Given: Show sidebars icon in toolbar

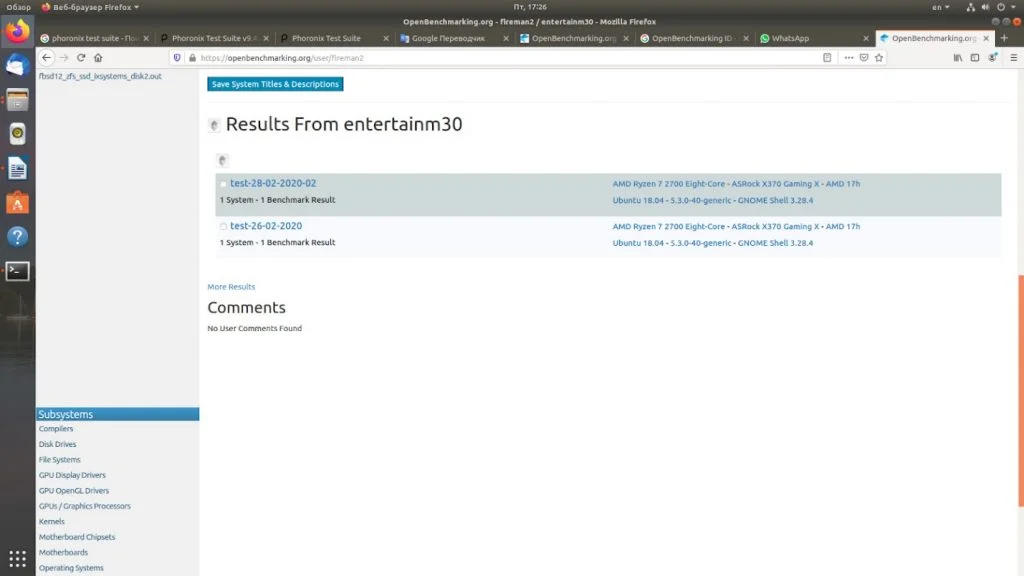Looking at the screenshot, I should coord(974,57).
